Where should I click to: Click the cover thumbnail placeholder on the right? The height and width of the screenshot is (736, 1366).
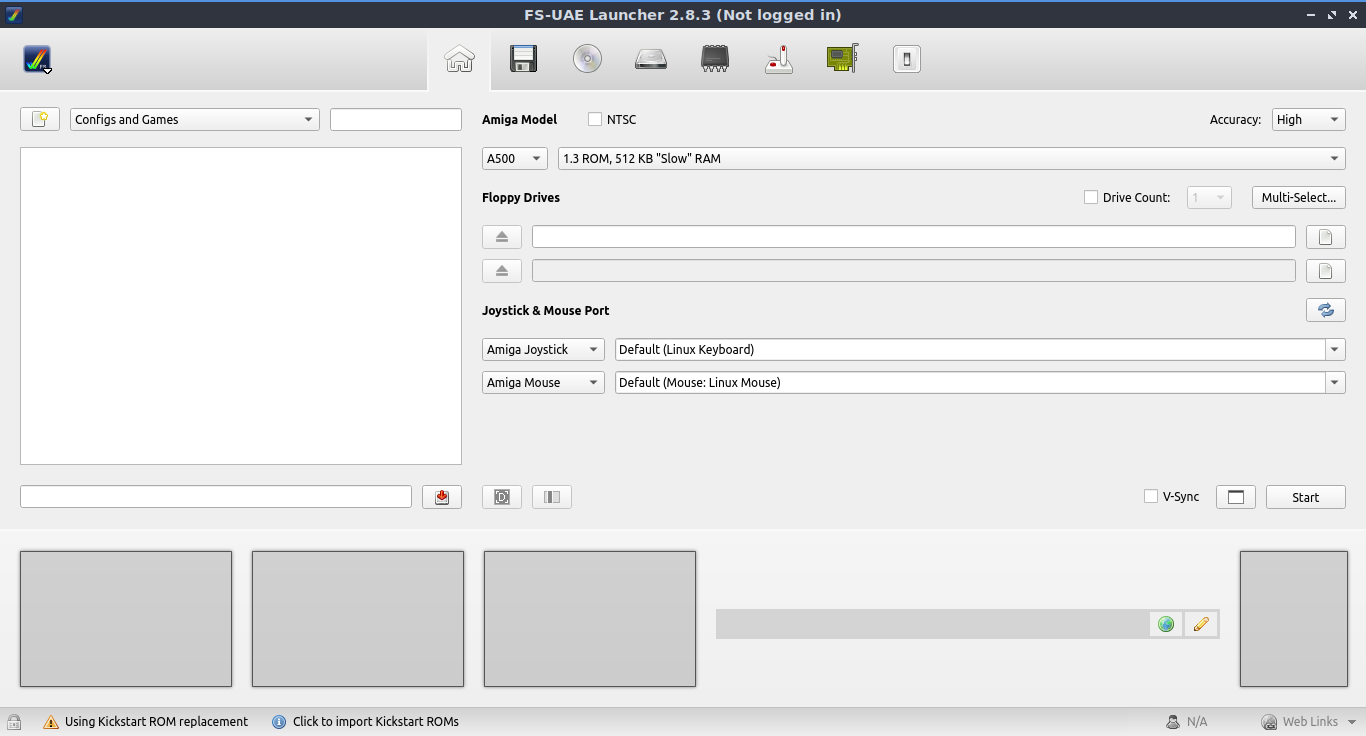tap(1293, 619)
